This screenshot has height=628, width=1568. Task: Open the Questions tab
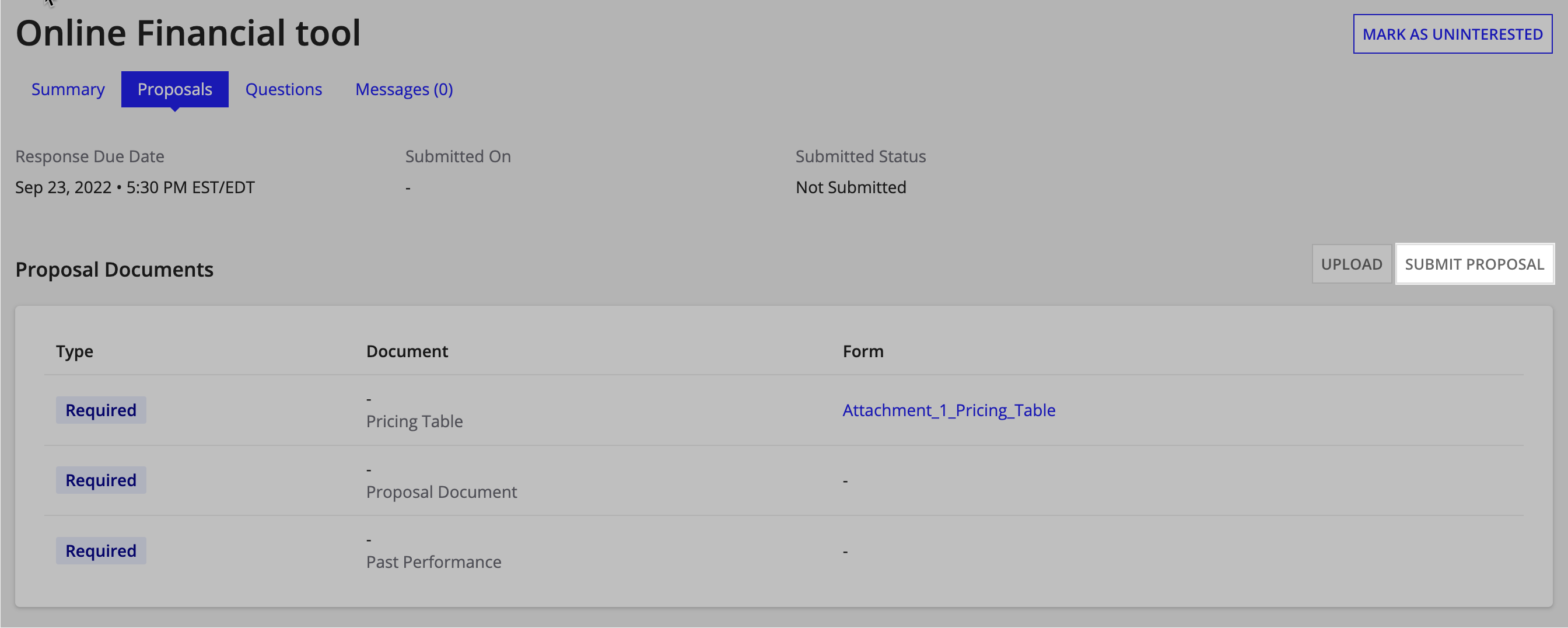tap(283, 89)
